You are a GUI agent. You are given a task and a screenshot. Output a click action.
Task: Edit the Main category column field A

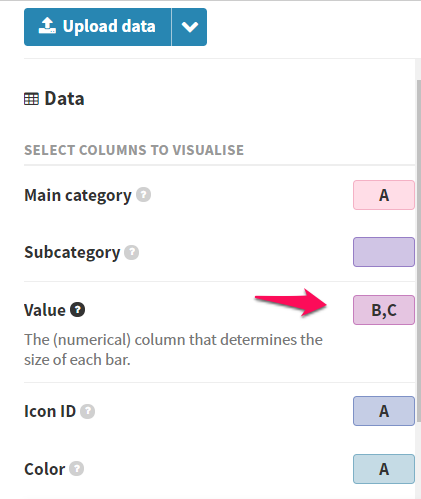point(384,195)
